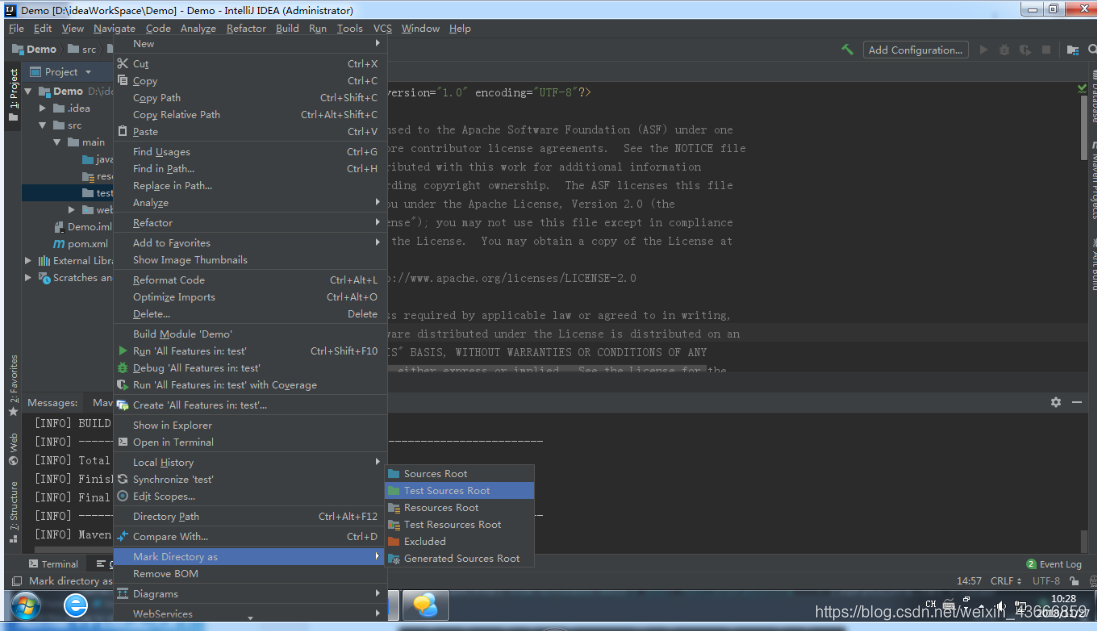The height and width of the screenshot is (631, 1097).
Task: Collapse the src folder node
Action: [x=43, y=125]
